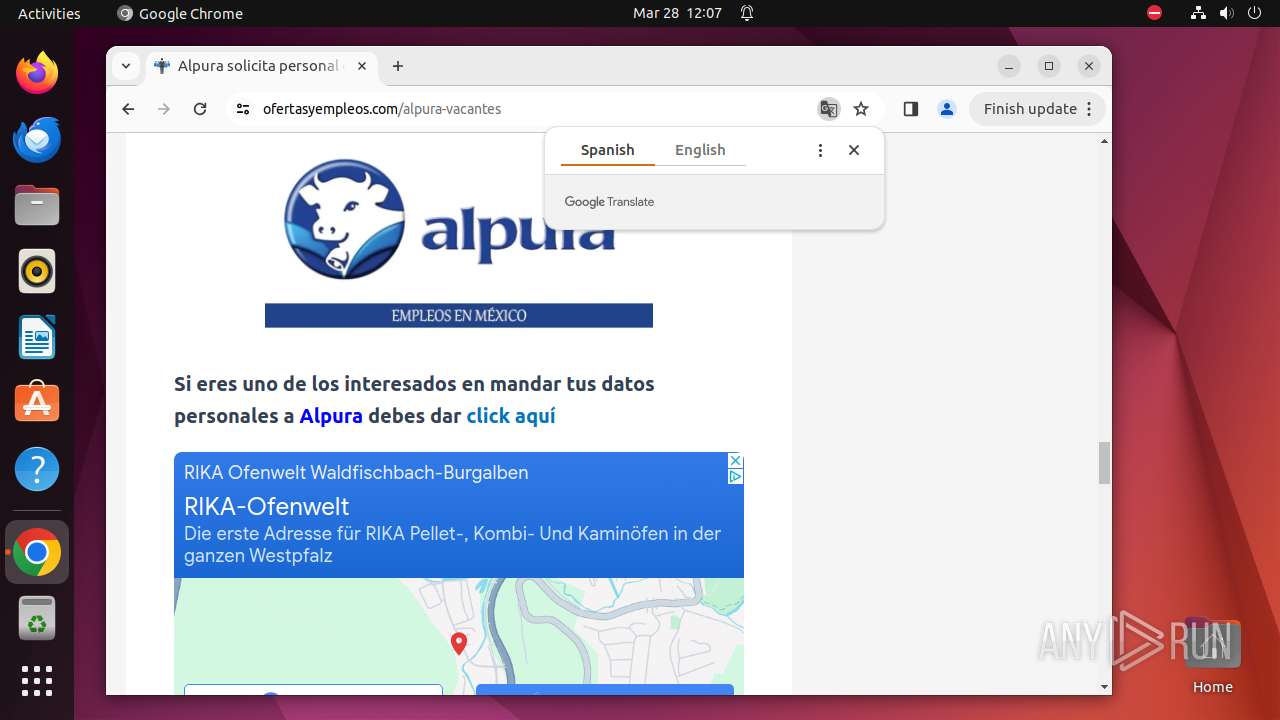
Task: Open the Help application
Action: [x=37, y=469]
